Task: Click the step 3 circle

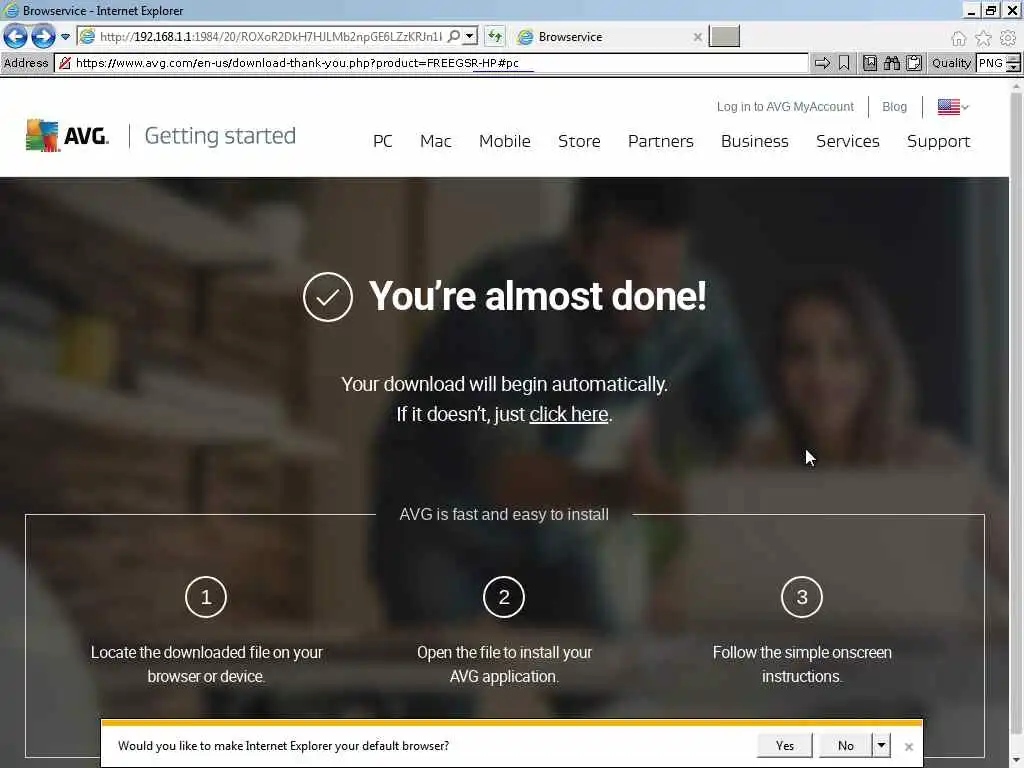Action: click(x=801, y=597)
